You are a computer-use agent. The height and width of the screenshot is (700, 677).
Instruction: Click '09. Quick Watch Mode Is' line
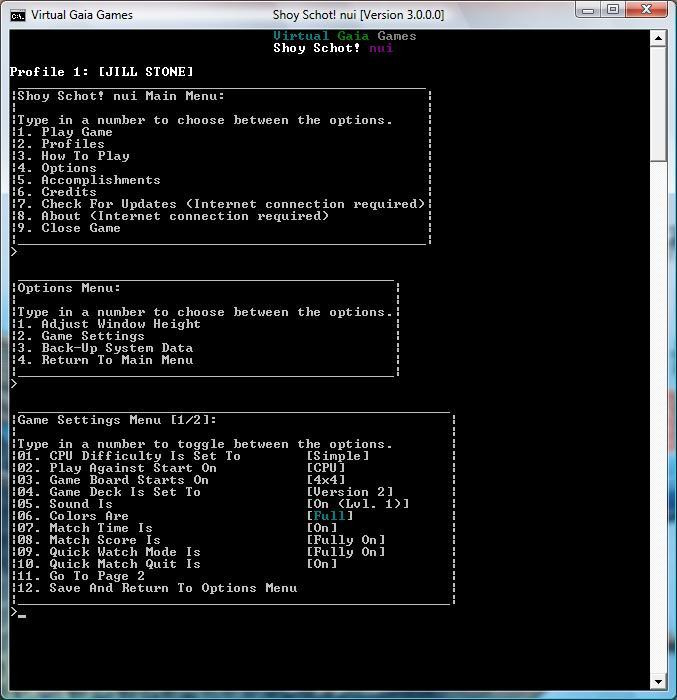(109, 553)
